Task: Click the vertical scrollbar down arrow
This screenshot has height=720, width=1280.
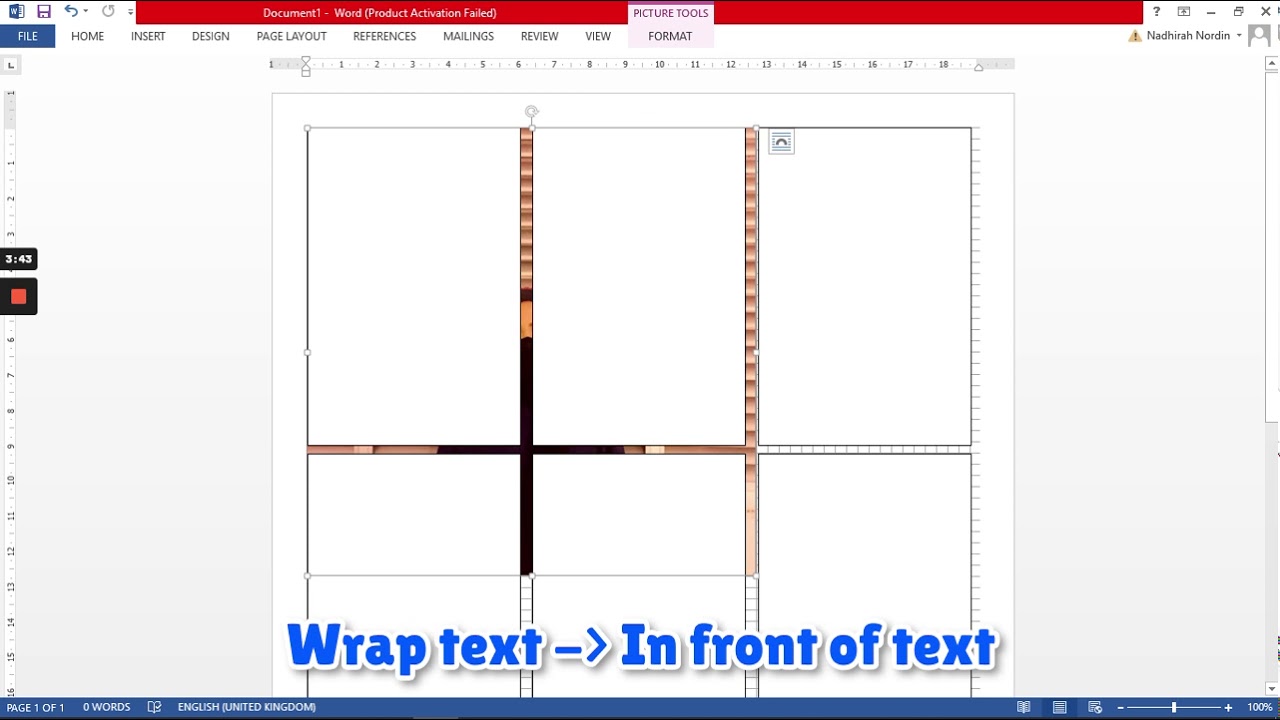Action: (x=1272, y=689)
